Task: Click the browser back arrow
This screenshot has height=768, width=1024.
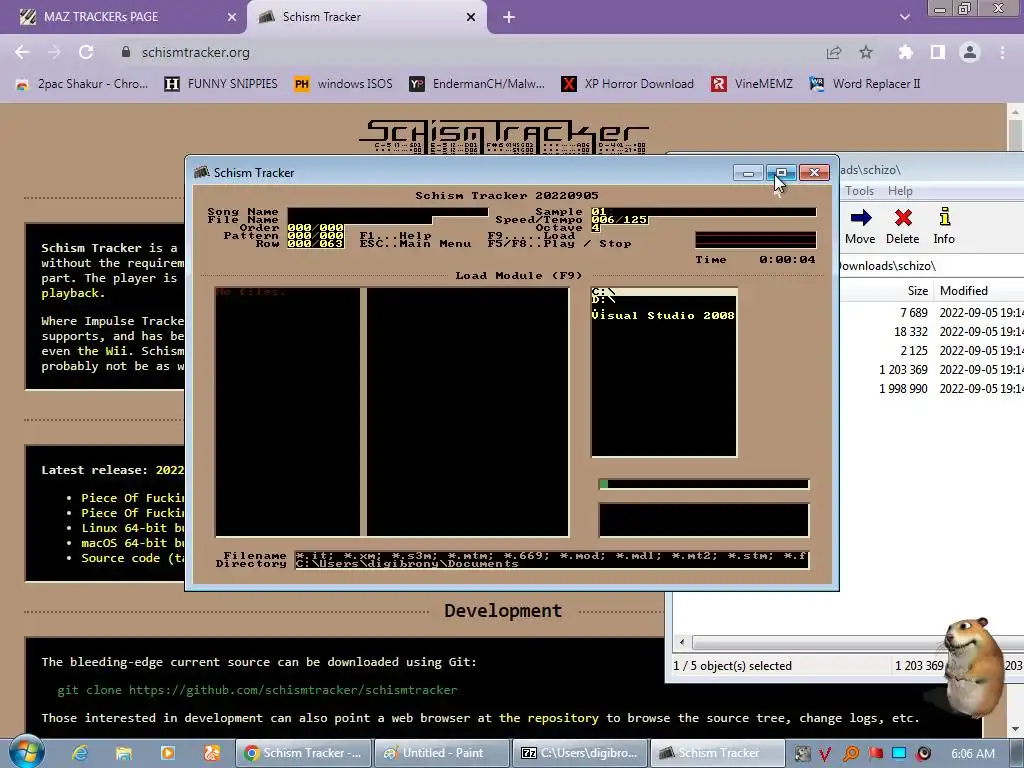Action: click(x=22, y=52)
